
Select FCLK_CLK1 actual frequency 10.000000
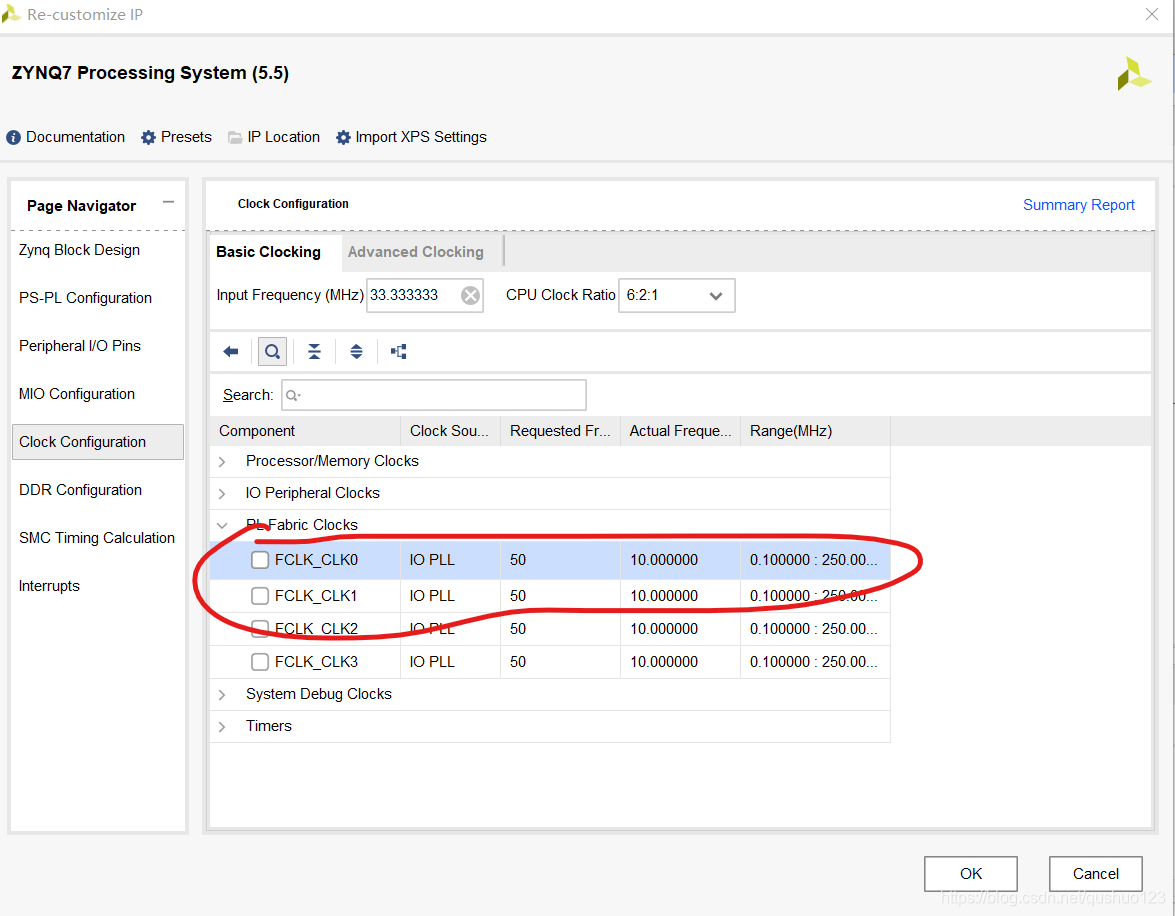click(680, 596)
